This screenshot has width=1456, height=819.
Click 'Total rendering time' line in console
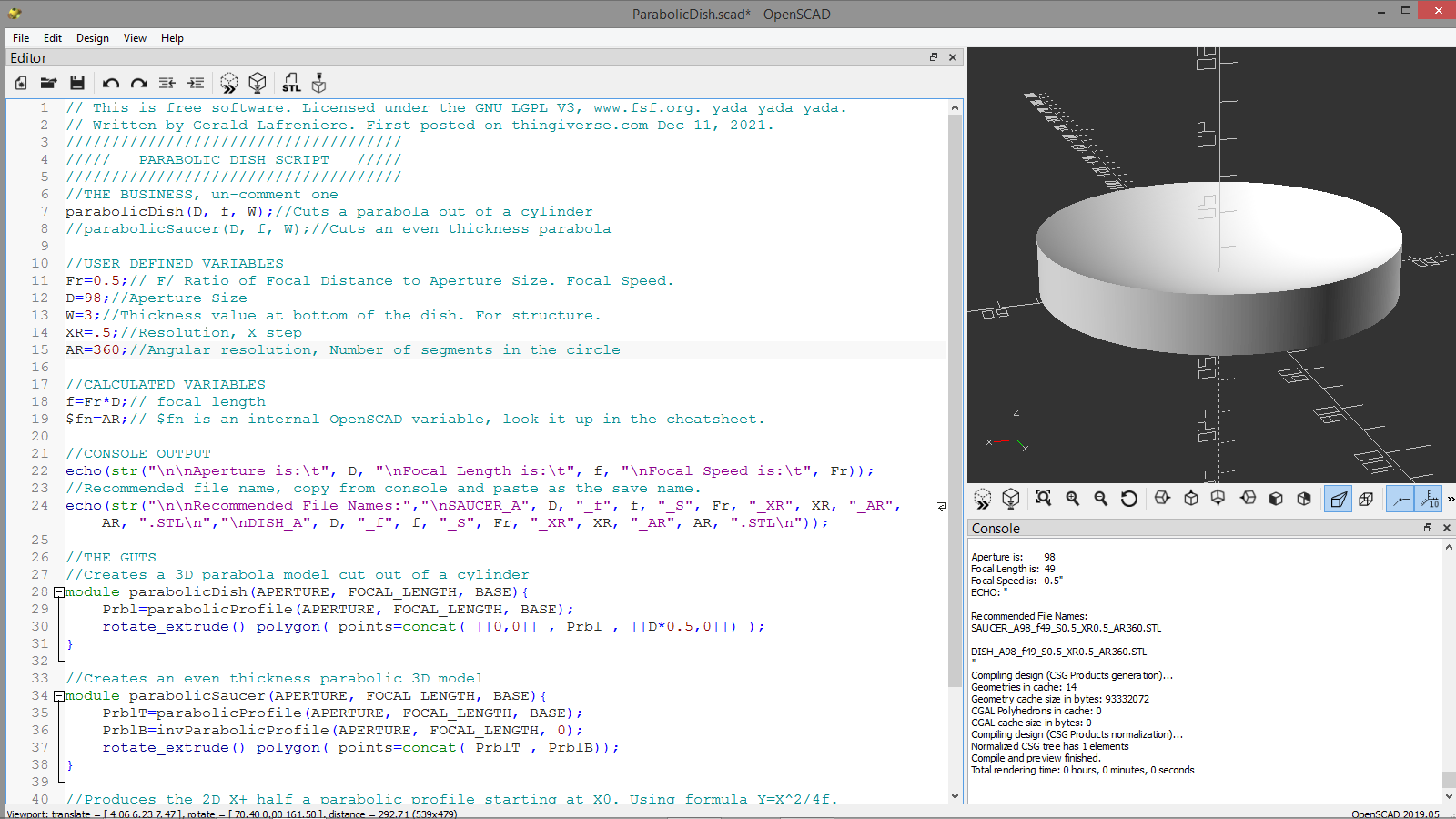pyautogui.click(x=1082, y=770)
